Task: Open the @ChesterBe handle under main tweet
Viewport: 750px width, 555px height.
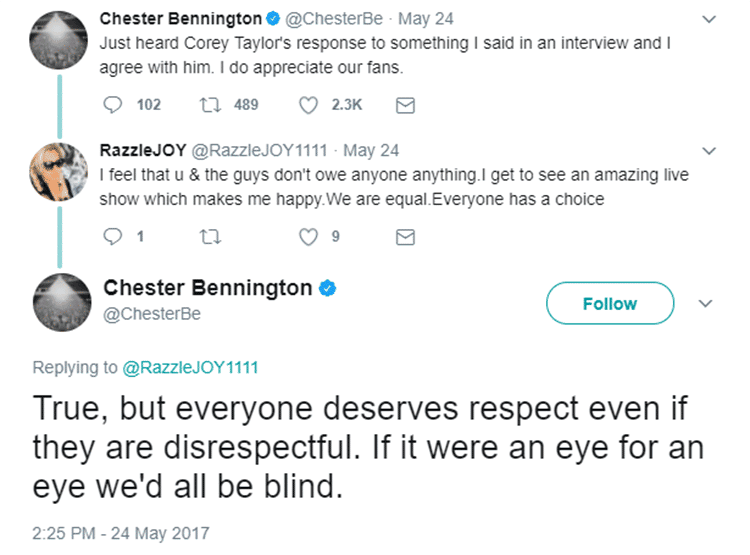Action: [x=151, y=313]
